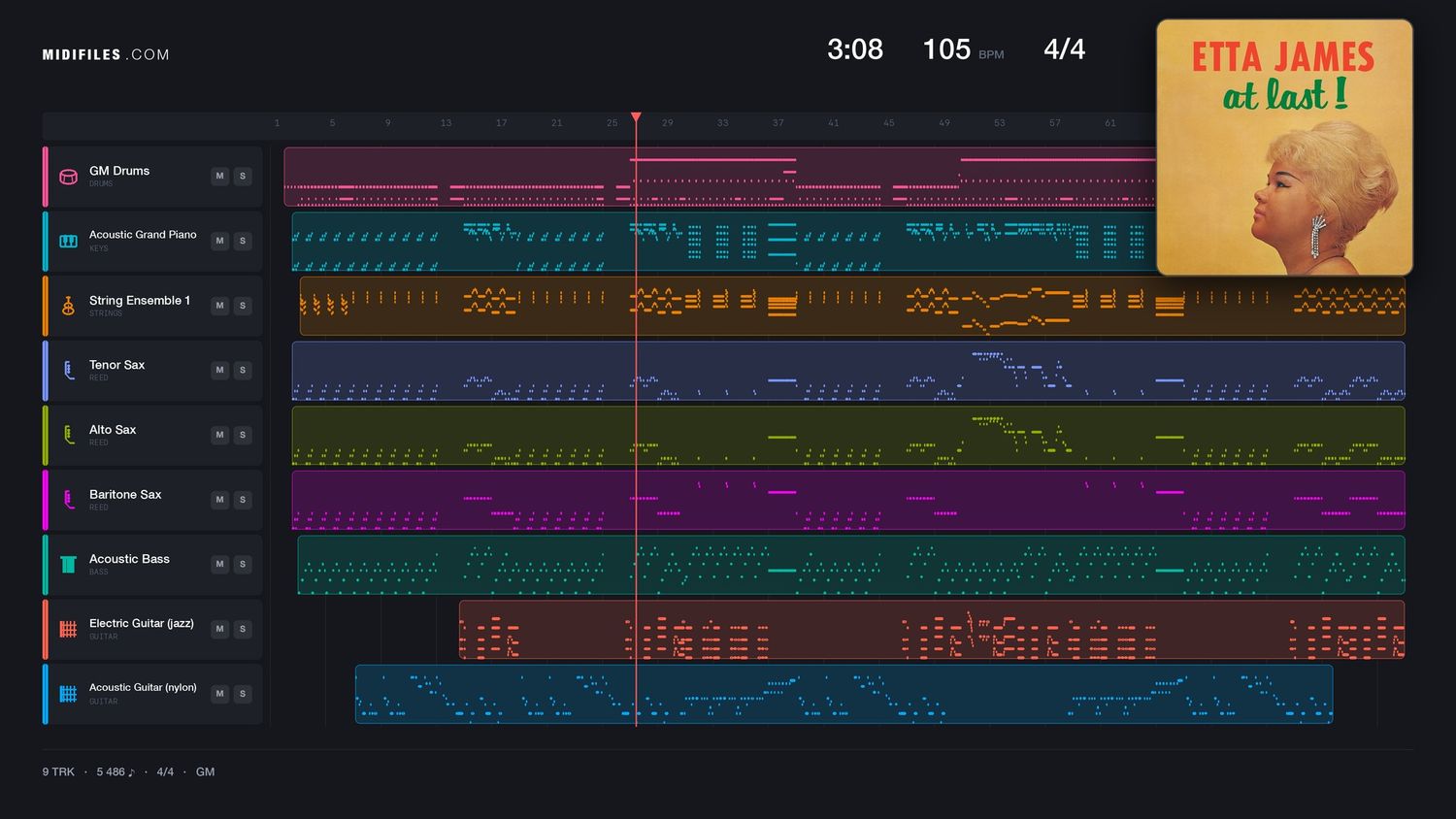Click the Acoustic Grand Piano teal MIDI clip

point(723,242)
